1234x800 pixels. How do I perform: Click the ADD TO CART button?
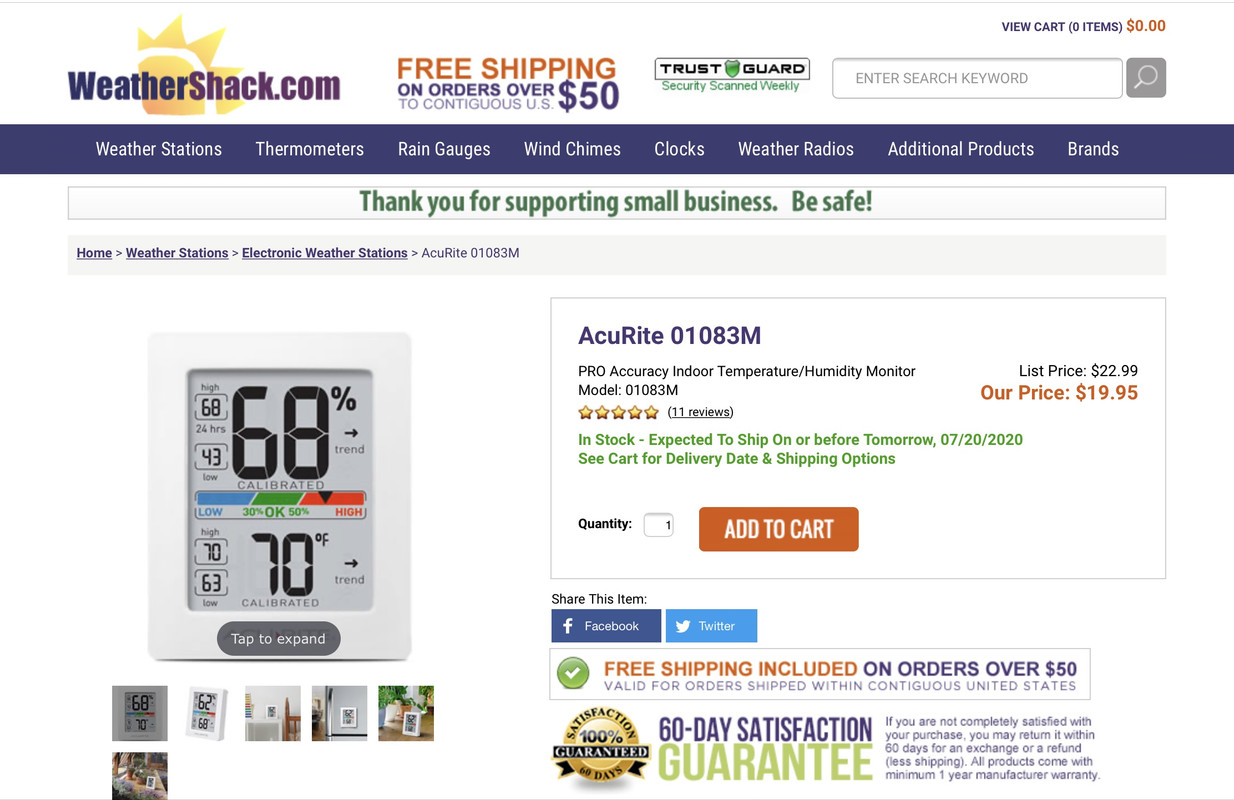click(x=779, y=529)
